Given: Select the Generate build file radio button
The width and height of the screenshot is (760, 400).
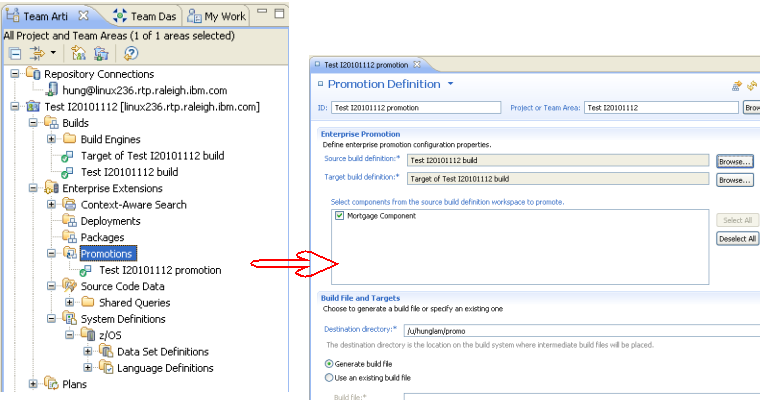Looking at the screenshot, I should [329, 364].
